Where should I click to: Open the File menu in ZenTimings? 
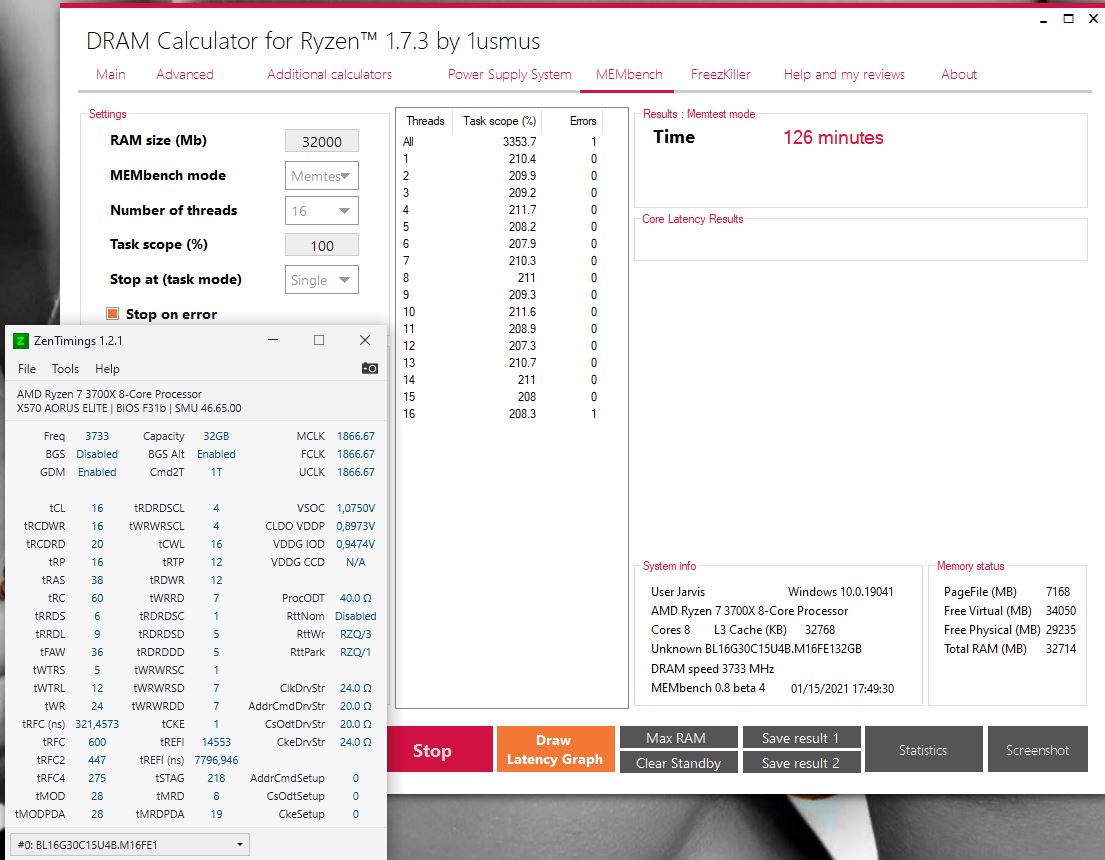coord(27,369)
